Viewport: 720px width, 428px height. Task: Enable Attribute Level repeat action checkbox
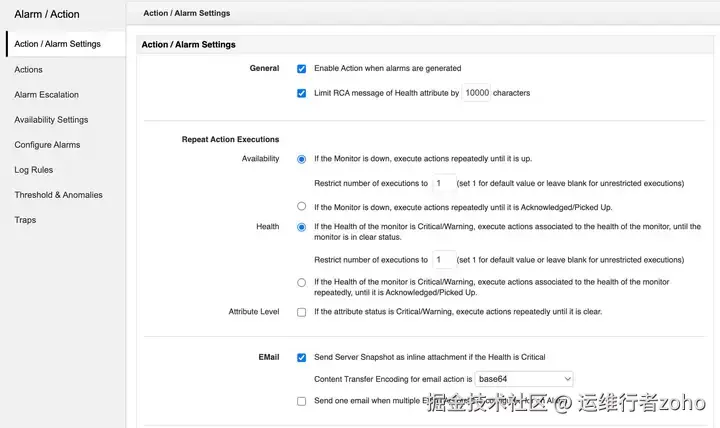(x=301, y=312)
